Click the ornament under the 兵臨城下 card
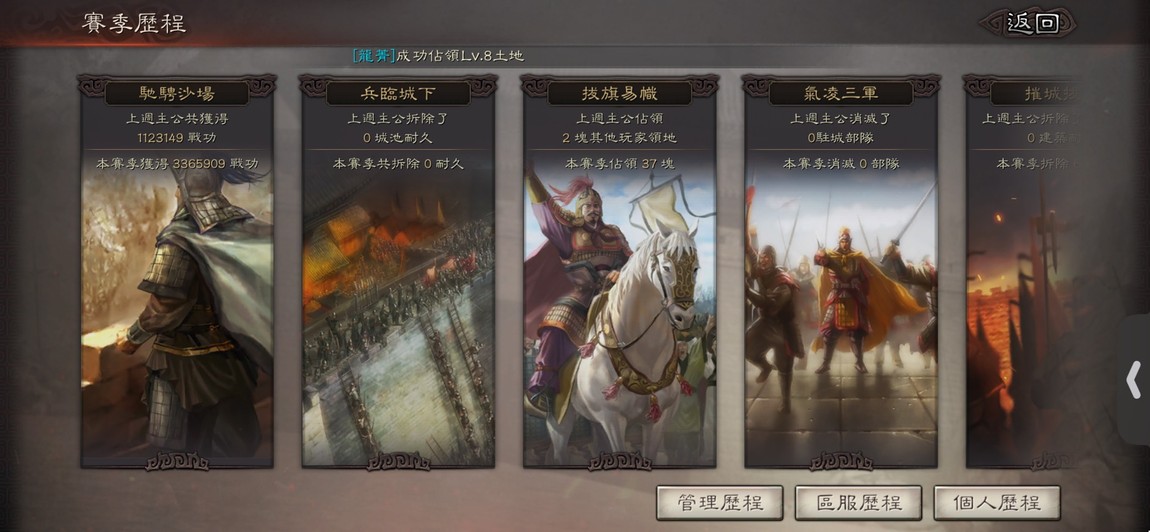 pyautogui.click(x=398, y=462)
